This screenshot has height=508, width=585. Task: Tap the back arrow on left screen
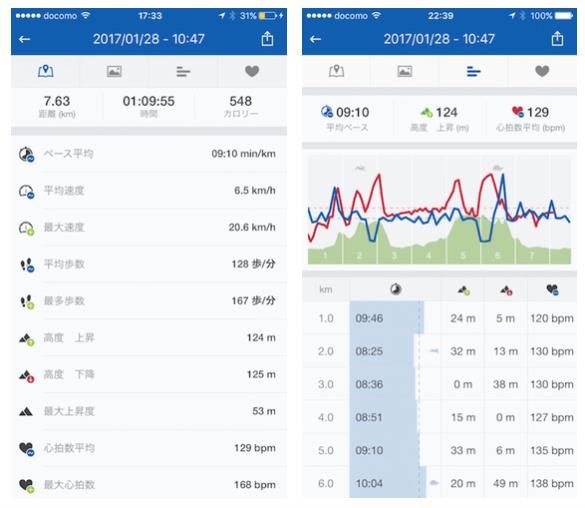click(x=25, y=39)
